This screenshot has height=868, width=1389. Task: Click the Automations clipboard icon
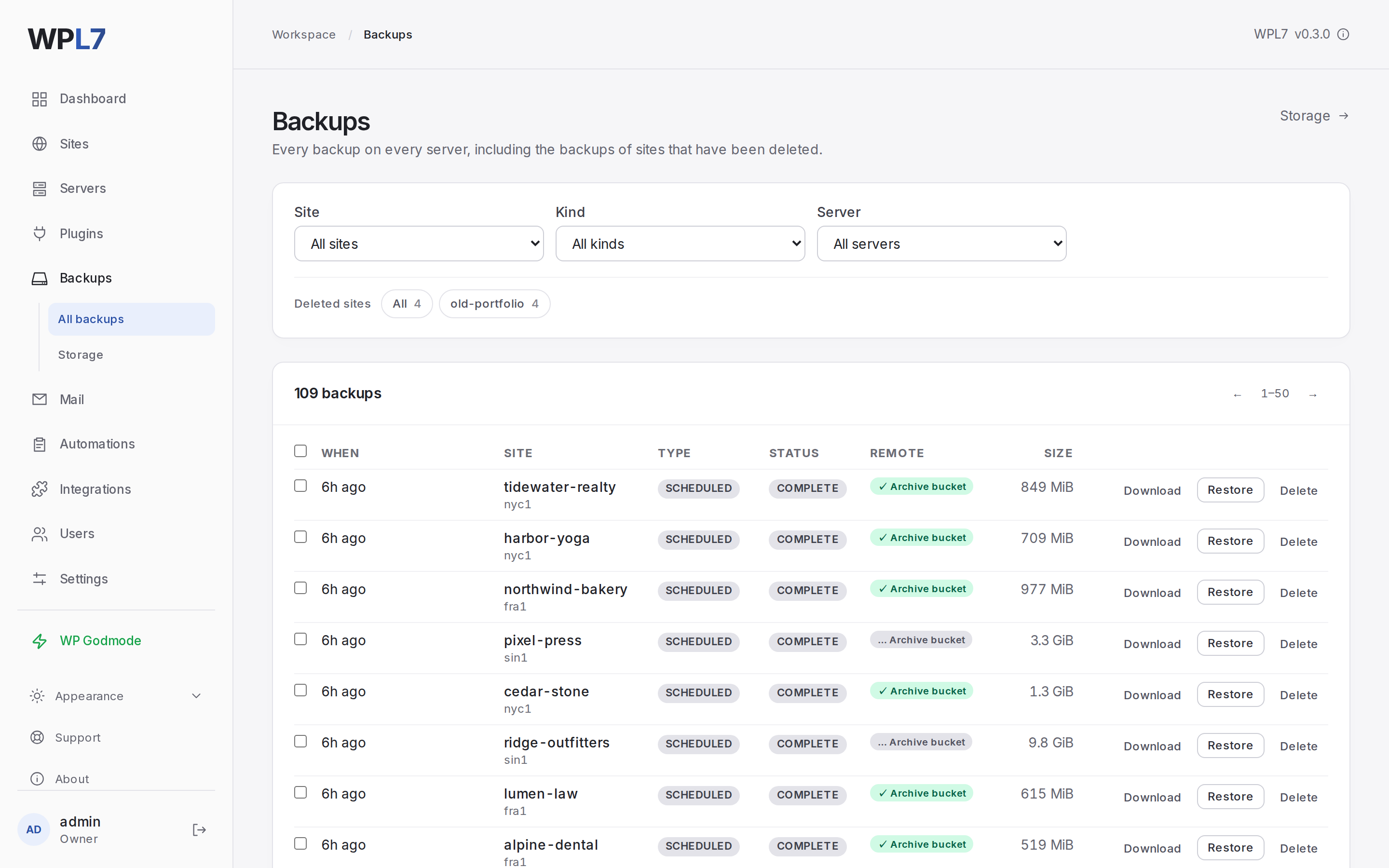click(40, 444)
